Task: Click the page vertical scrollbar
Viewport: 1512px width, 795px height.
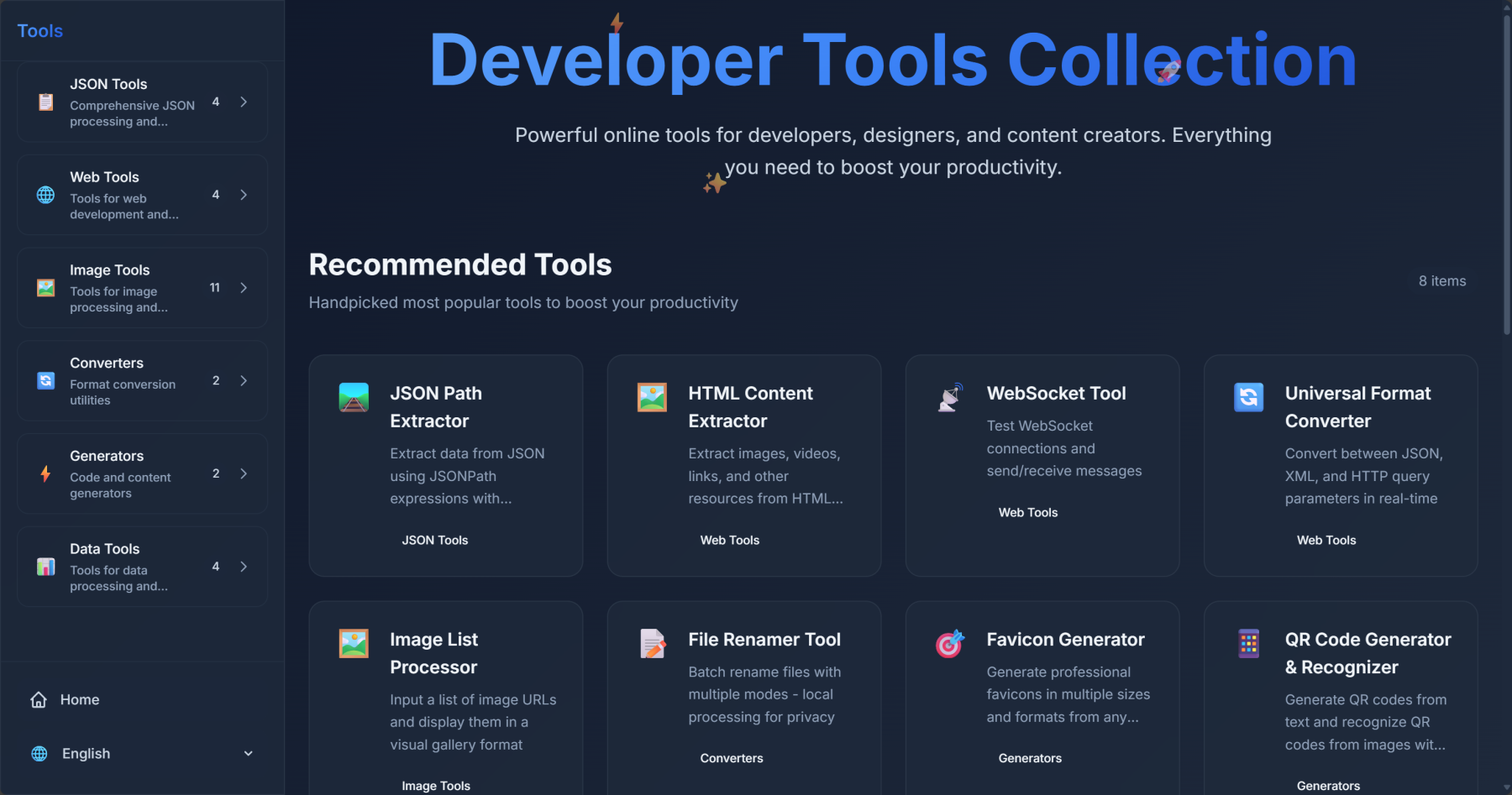Action: (1506, 168)
